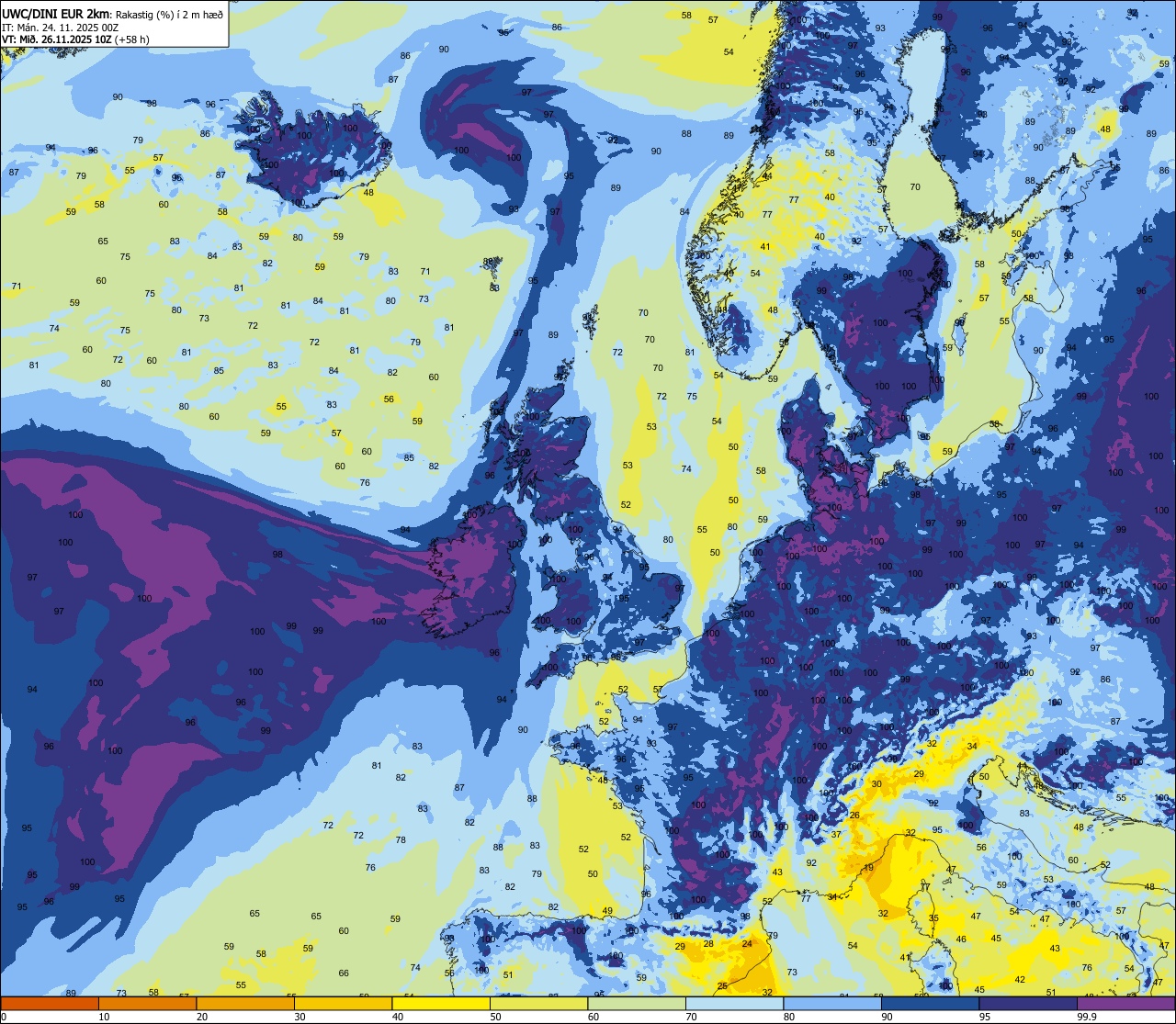Click the 0–10 dark orange legend swatch
This screenshot has width=1176, height=1024.
[x=50, y=1004]
